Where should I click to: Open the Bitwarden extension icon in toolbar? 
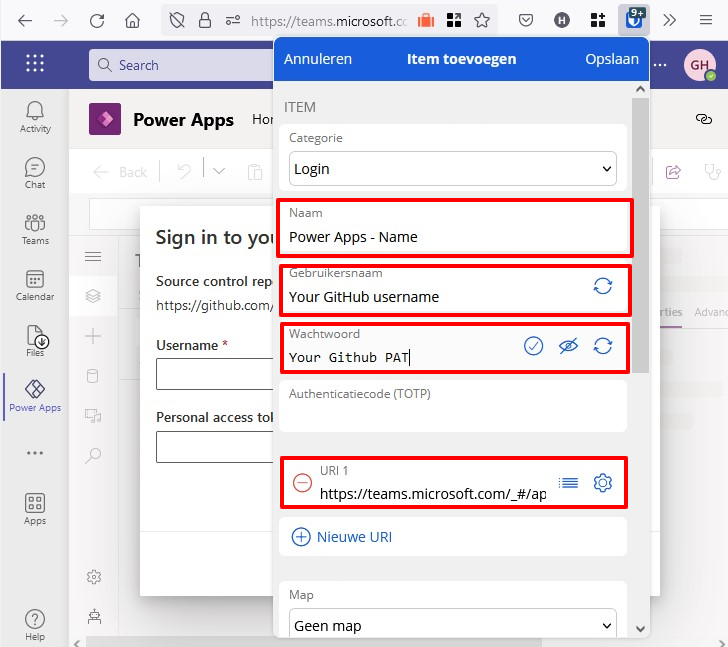(x=632, y=19)
